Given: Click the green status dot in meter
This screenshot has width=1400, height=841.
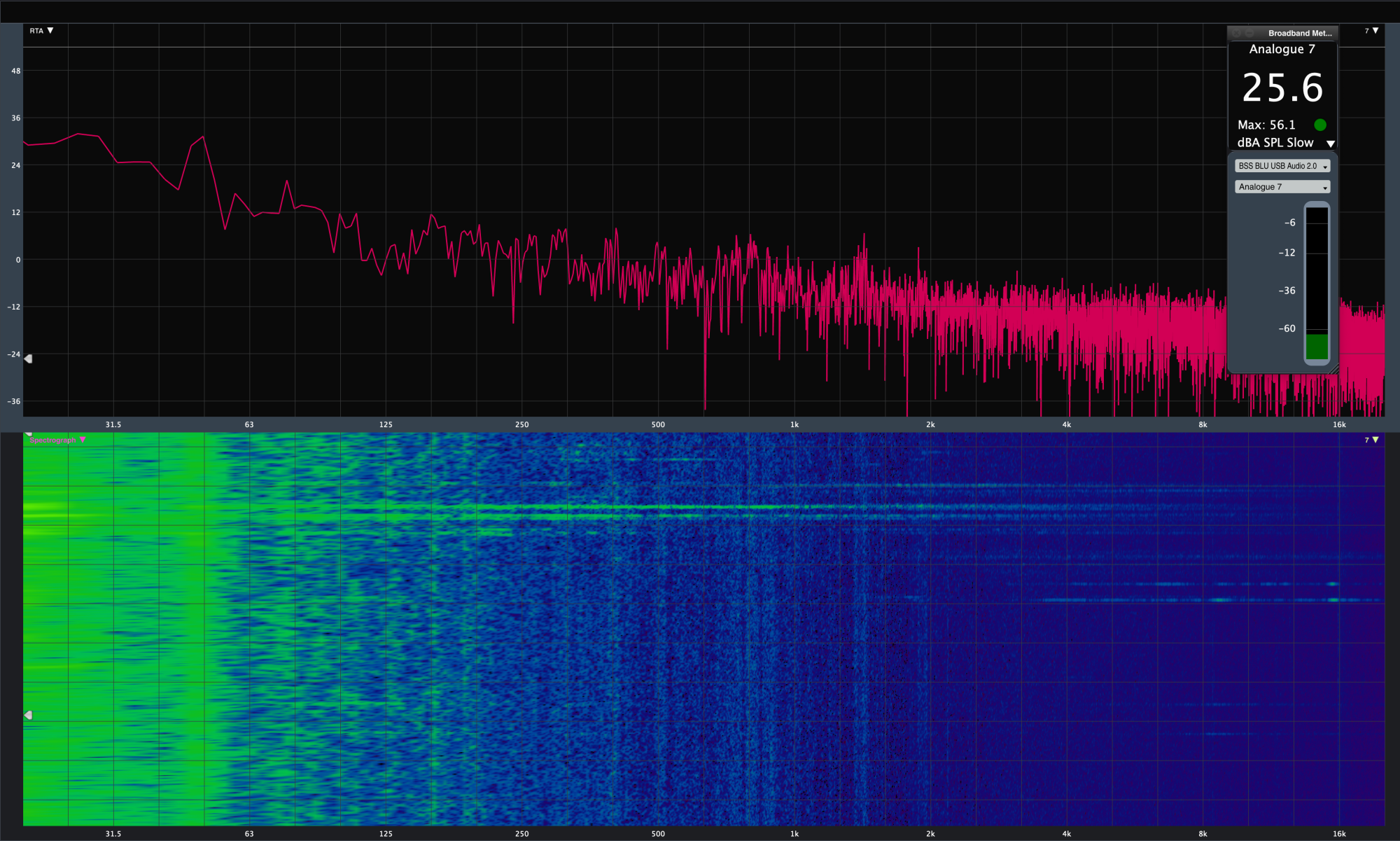Looking at the screenshot, I should click(x=1320, y=125).
